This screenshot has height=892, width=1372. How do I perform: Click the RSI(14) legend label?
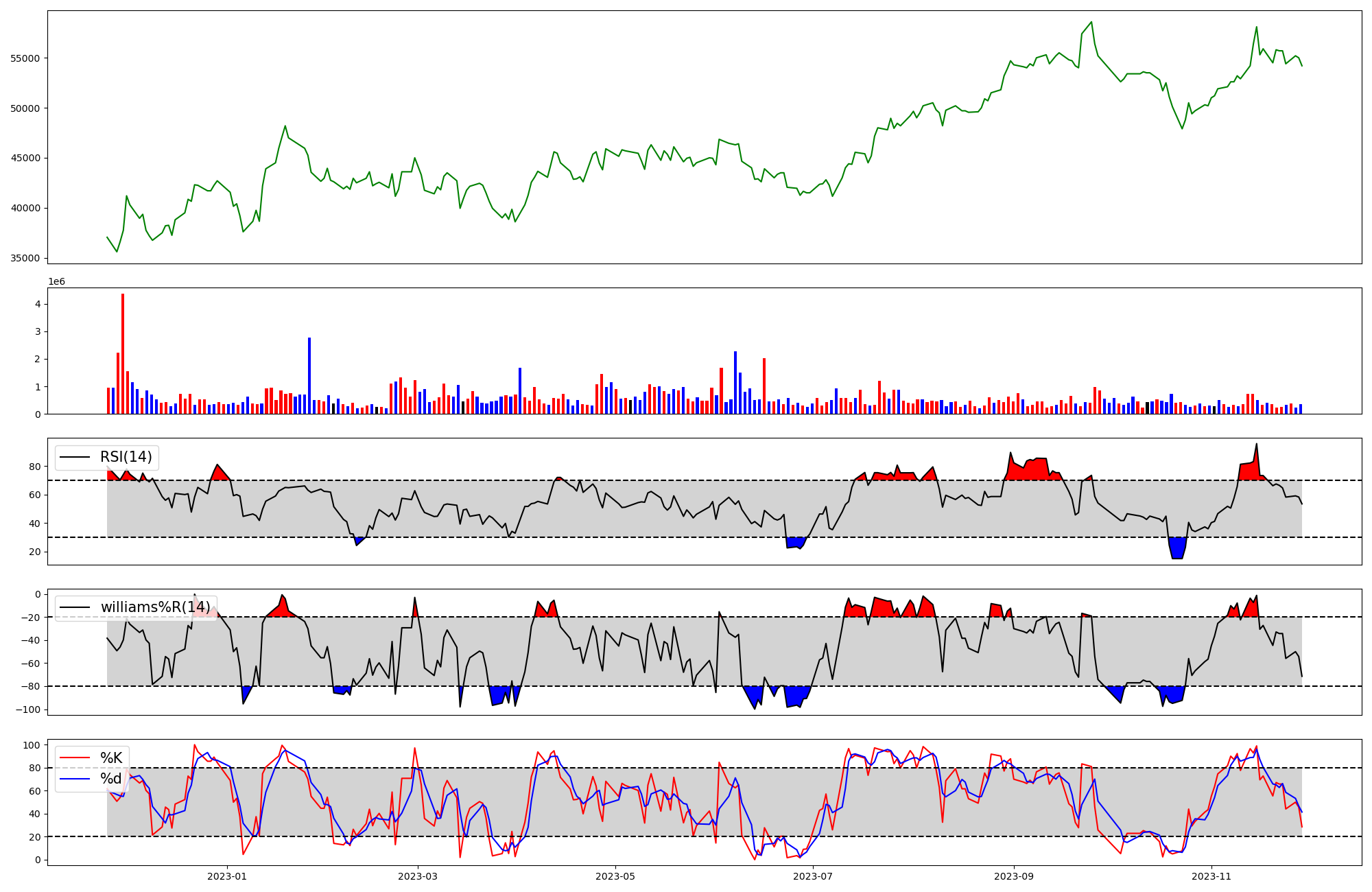(126, 457)
